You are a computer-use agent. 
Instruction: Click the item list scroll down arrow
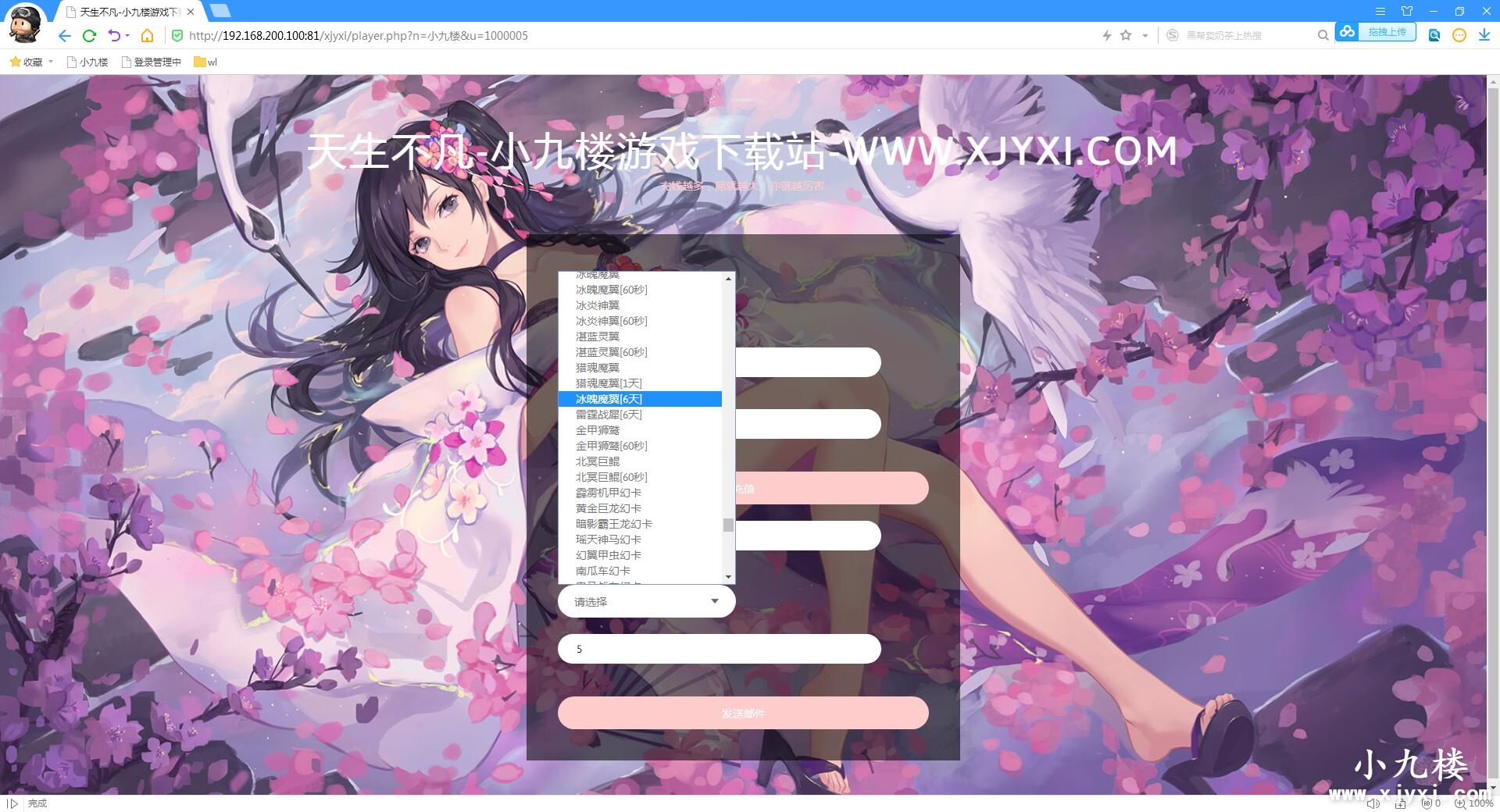point(728,577)
